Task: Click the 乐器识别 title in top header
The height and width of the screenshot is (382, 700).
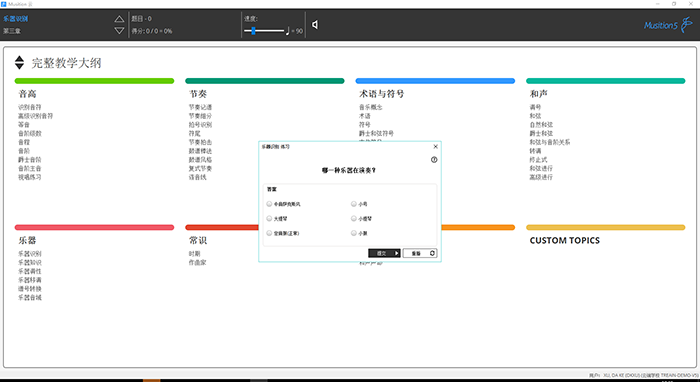Action: pyautogui.click(x=16, y=19)
